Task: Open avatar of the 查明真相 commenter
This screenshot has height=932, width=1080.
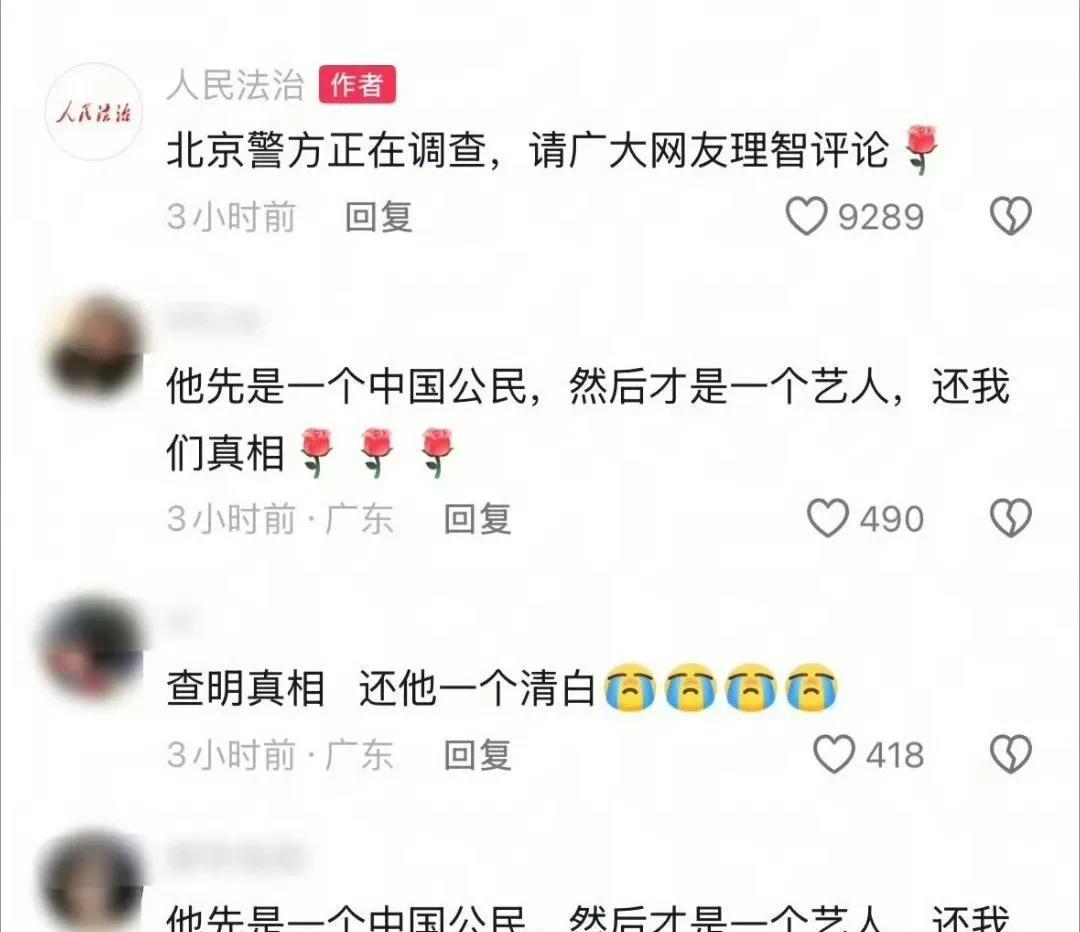Action: 94,648
